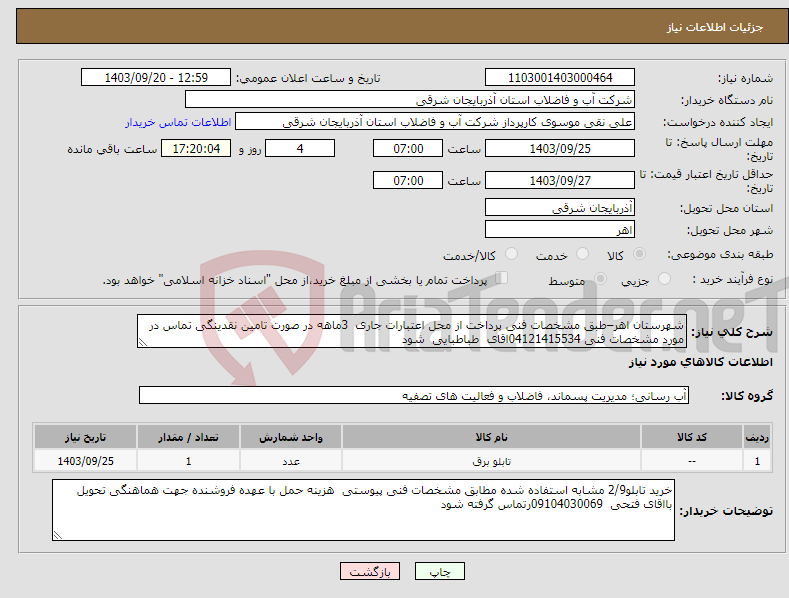The width and height of the screenshot is (789, 598).
Task: Click the تعداد / مقدار column header
Action: [188, 437]
